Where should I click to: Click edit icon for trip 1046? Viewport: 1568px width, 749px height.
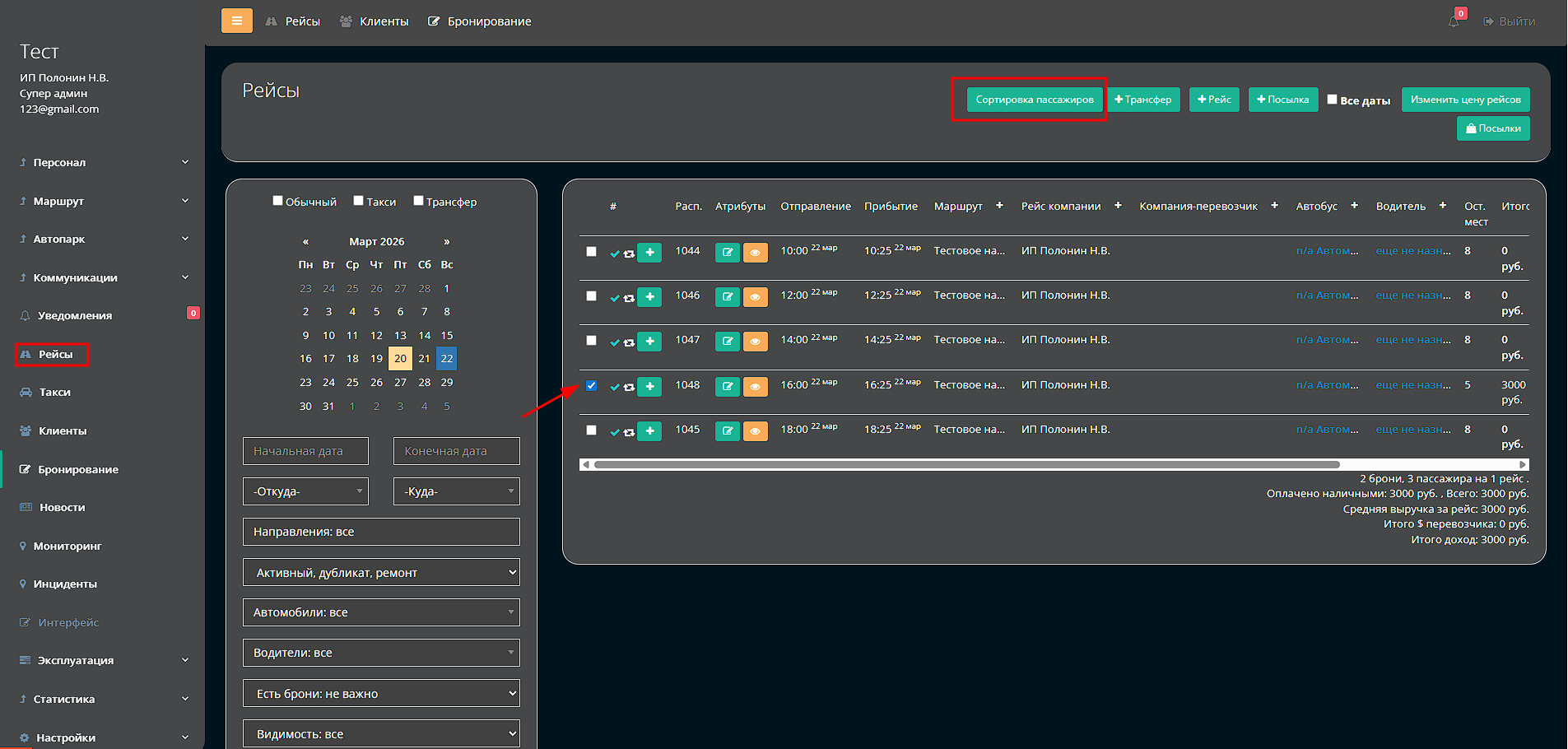coord(727,296)
